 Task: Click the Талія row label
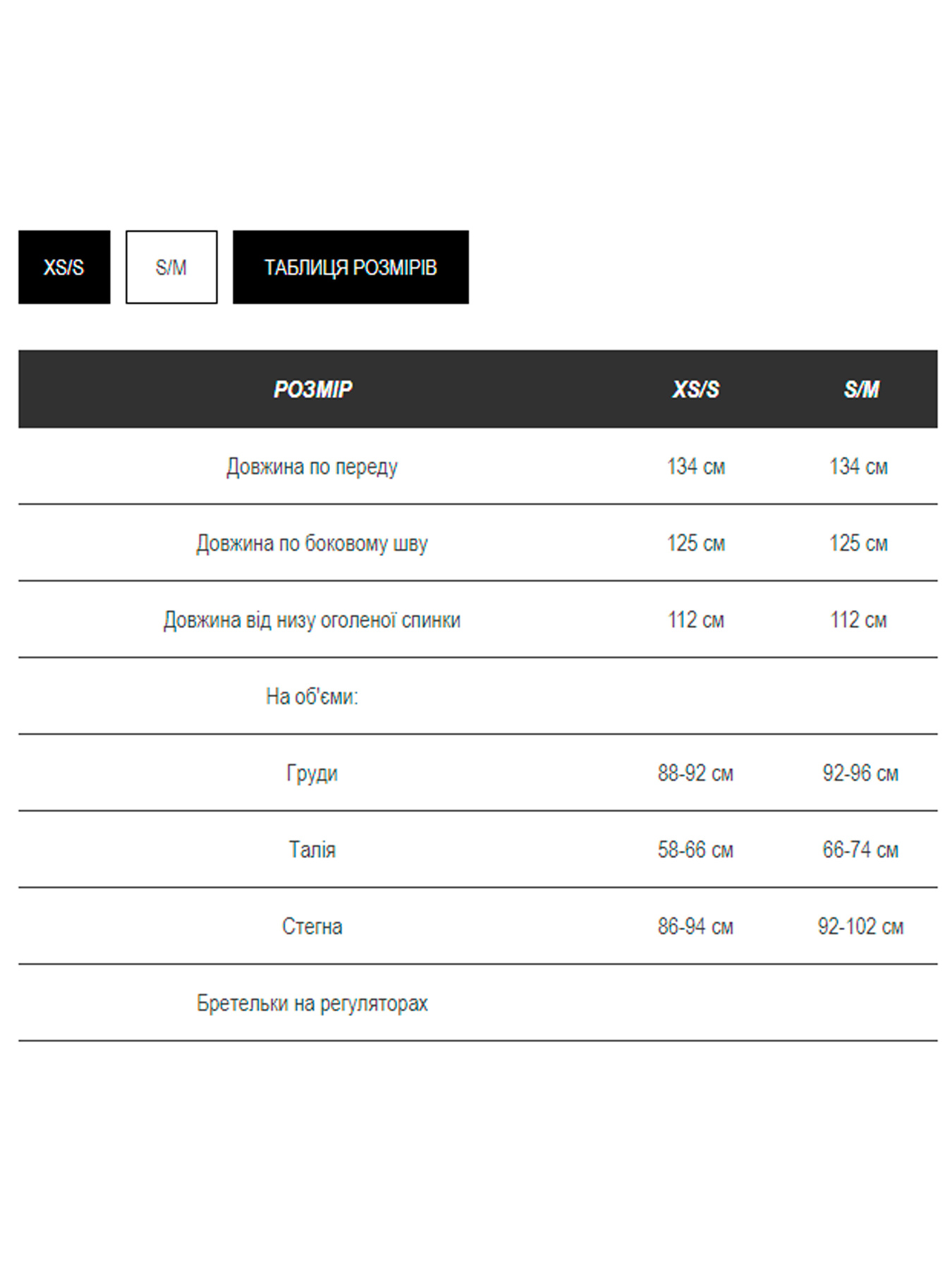tap(312, 849)
